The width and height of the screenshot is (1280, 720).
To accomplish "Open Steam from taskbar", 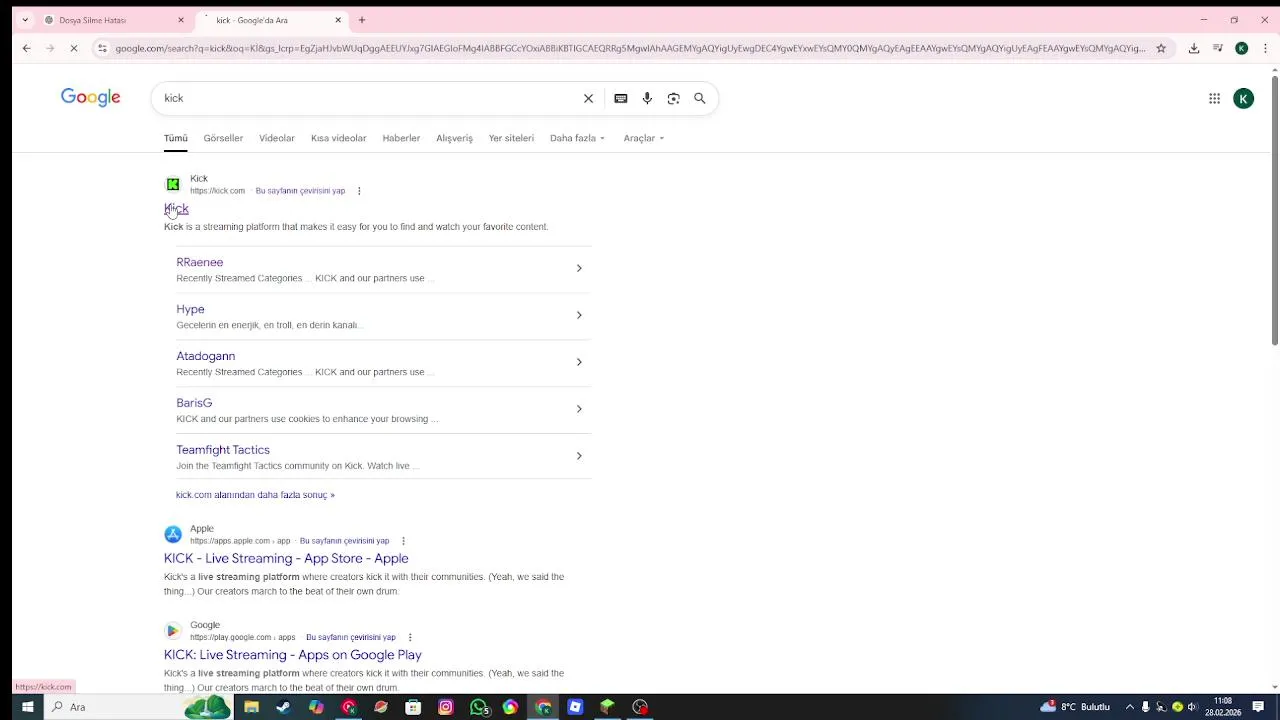I will [284, 707].
